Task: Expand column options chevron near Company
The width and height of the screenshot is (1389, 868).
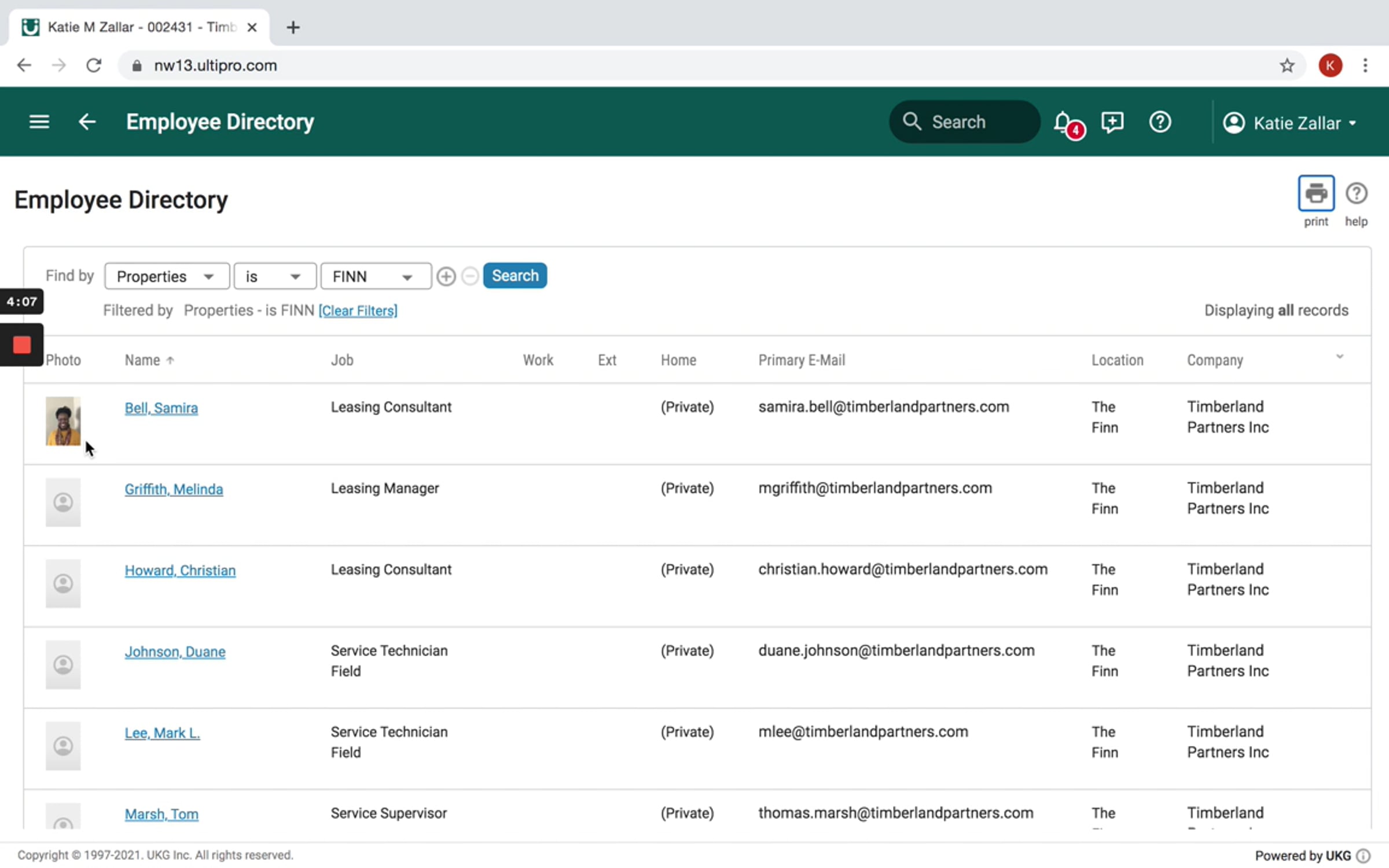Action: (1339, 356)
